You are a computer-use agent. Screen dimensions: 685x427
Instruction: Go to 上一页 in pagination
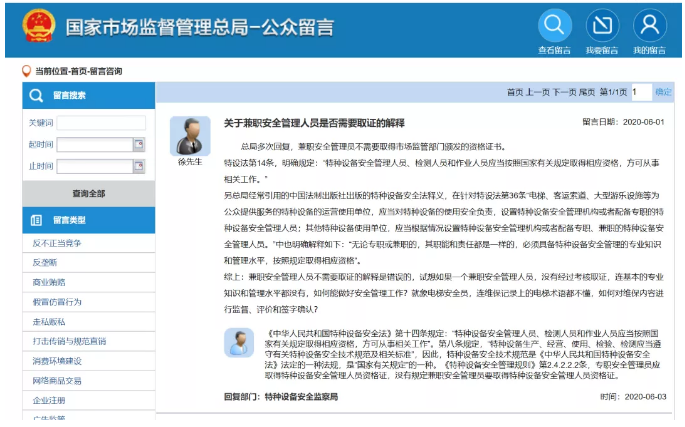[538, 92]
